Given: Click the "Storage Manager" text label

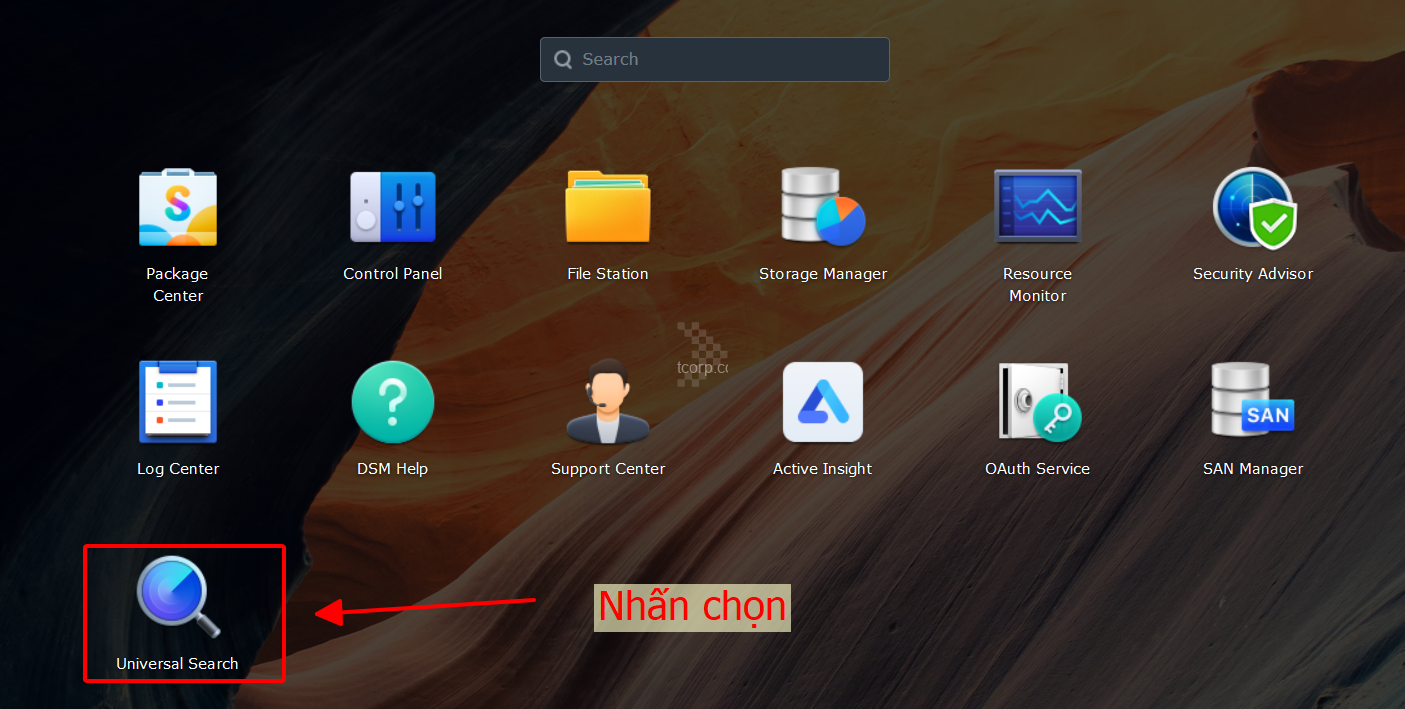Looking at the screenshot, I should (822, 274).
